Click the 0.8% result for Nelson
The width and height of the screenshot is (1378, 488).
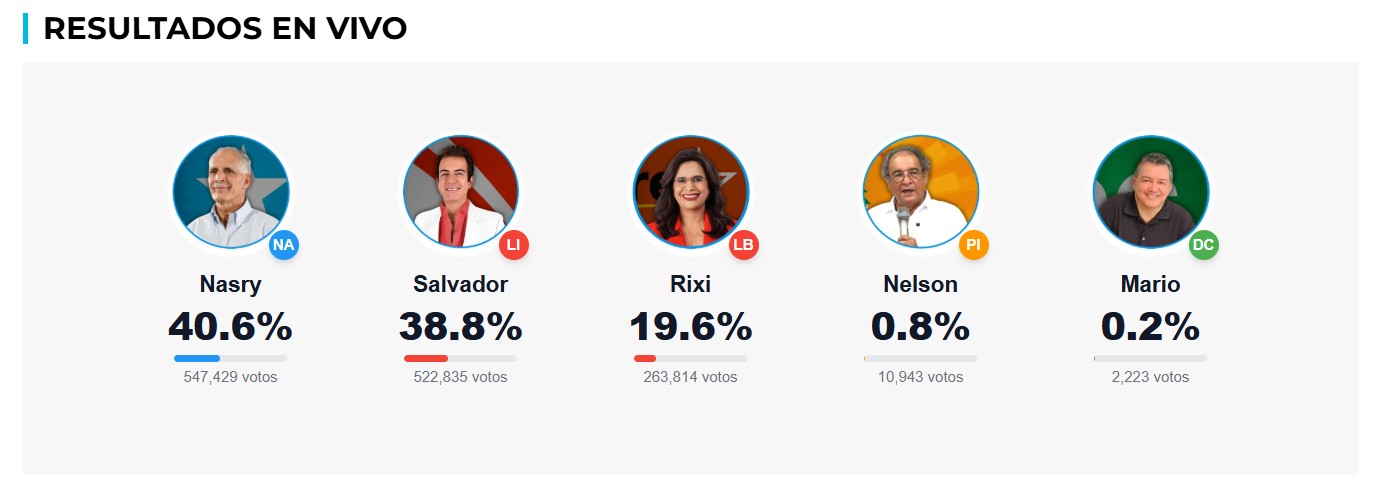(x=920, y=327)
